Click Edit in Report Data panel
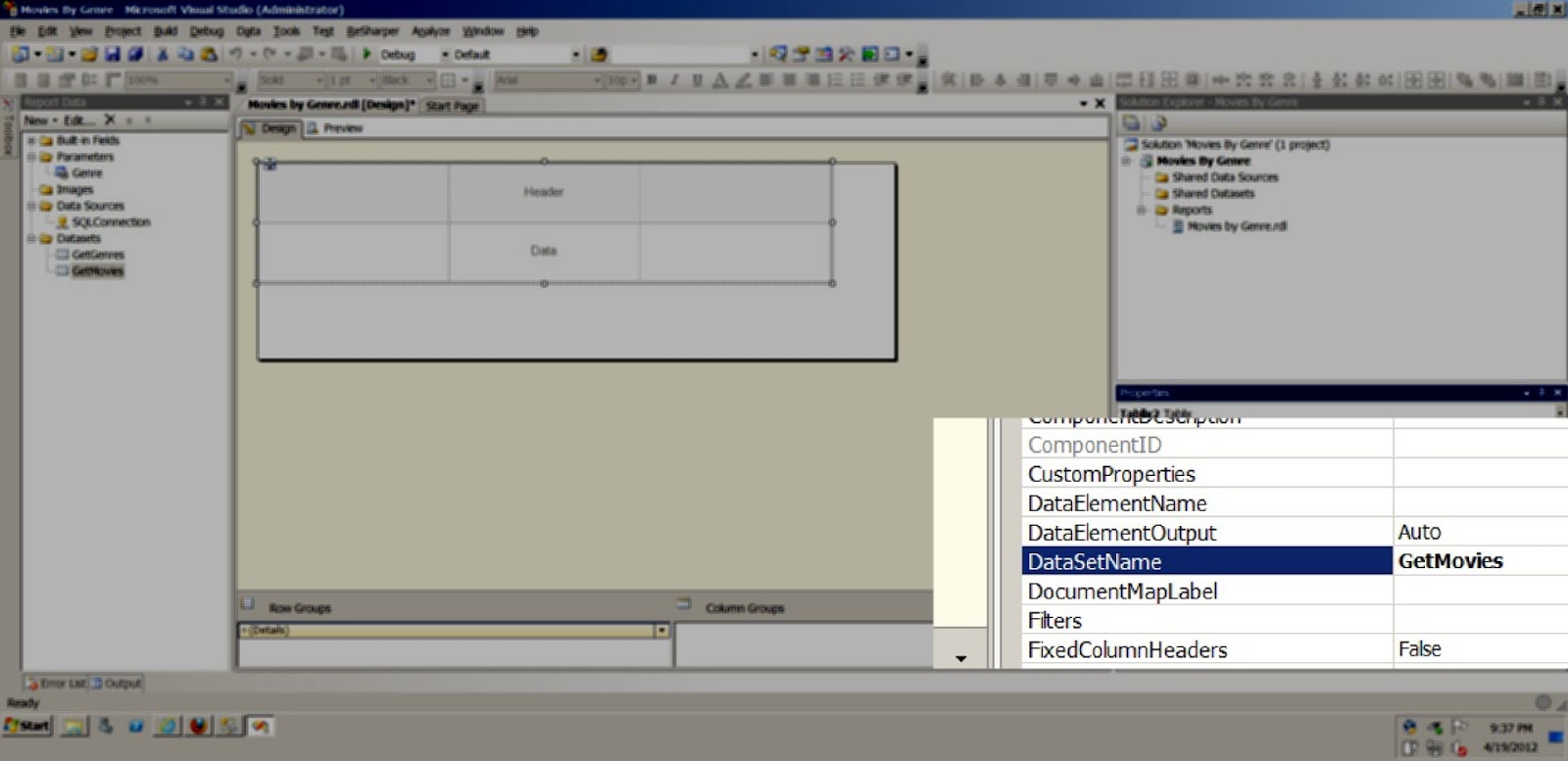 tap(78, 120)
